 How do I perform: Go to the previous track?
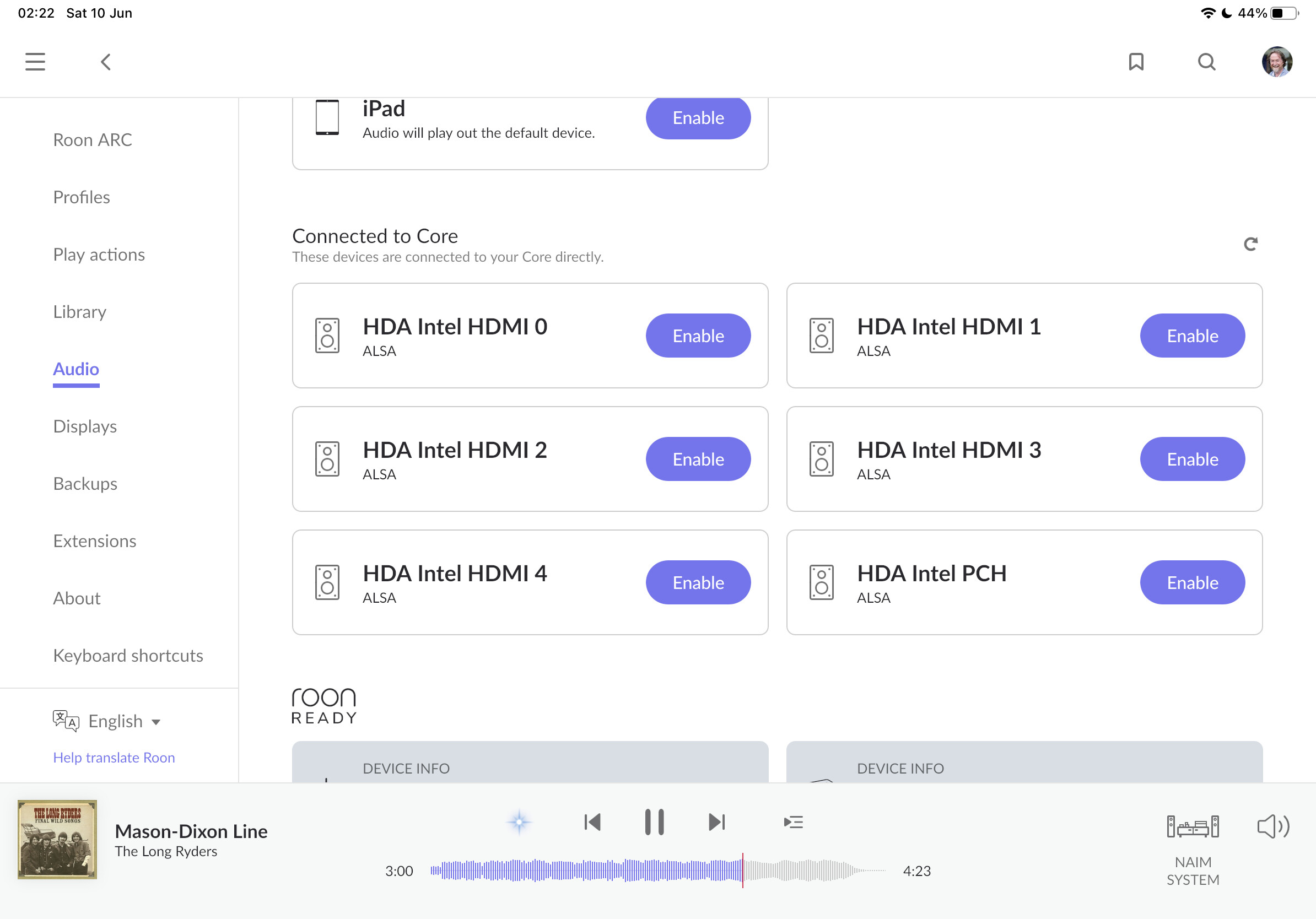pyautogui.click(x=592, y=822)
